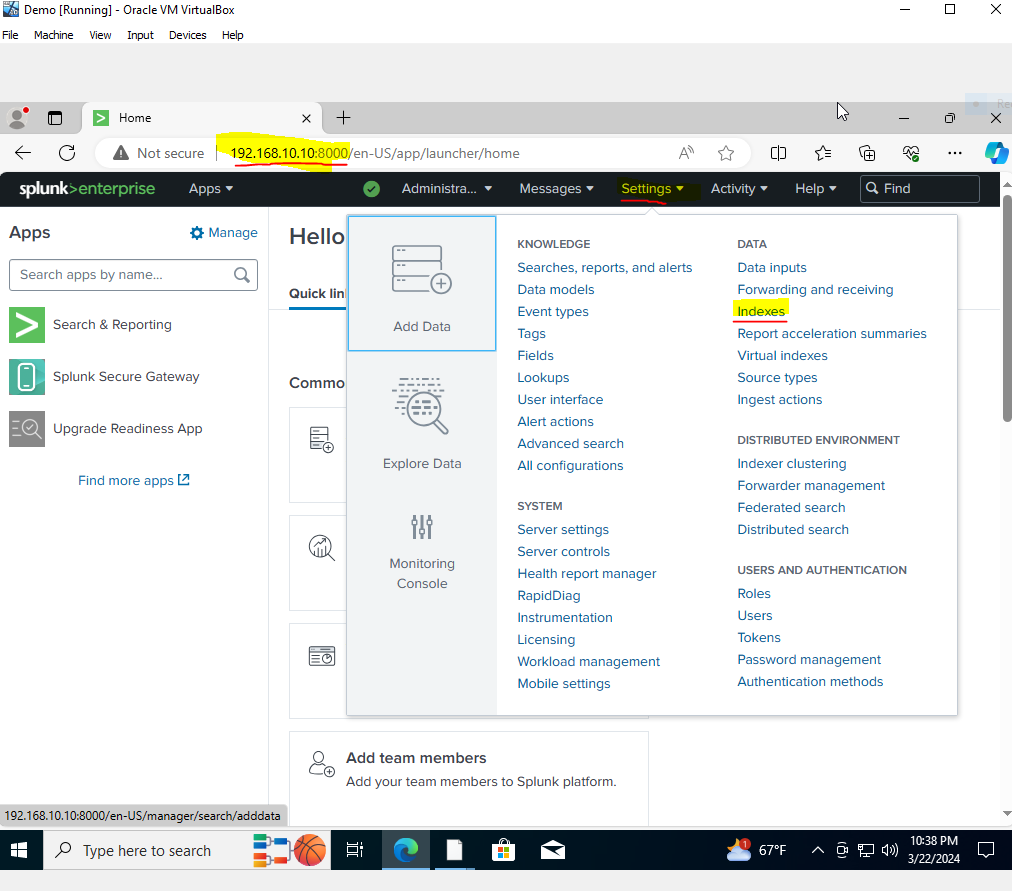This screenshot has height=891, width=1012.
Task: Open the notification center icon
Action: click(x=986, y=850)
